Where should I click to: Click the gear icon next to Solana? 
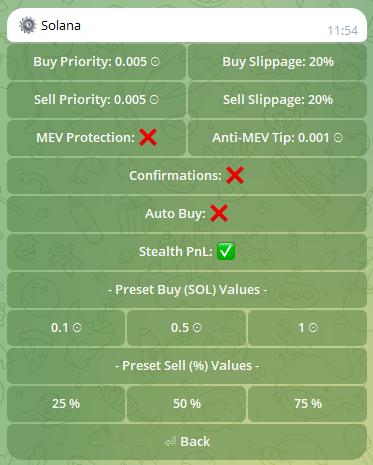tap(27, 25)
